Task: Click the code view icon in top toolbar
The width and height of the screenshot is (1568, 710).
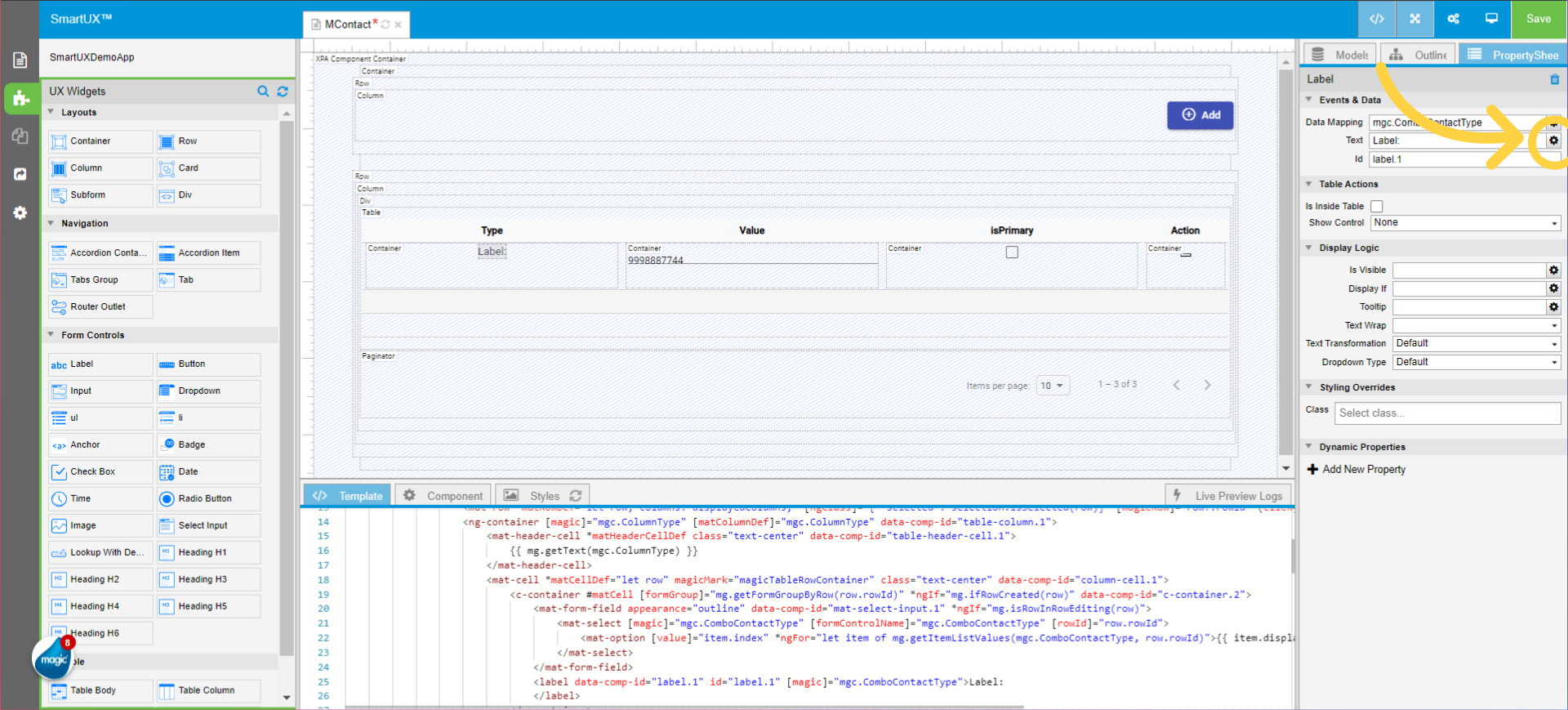Action: tap(1377, 19)
